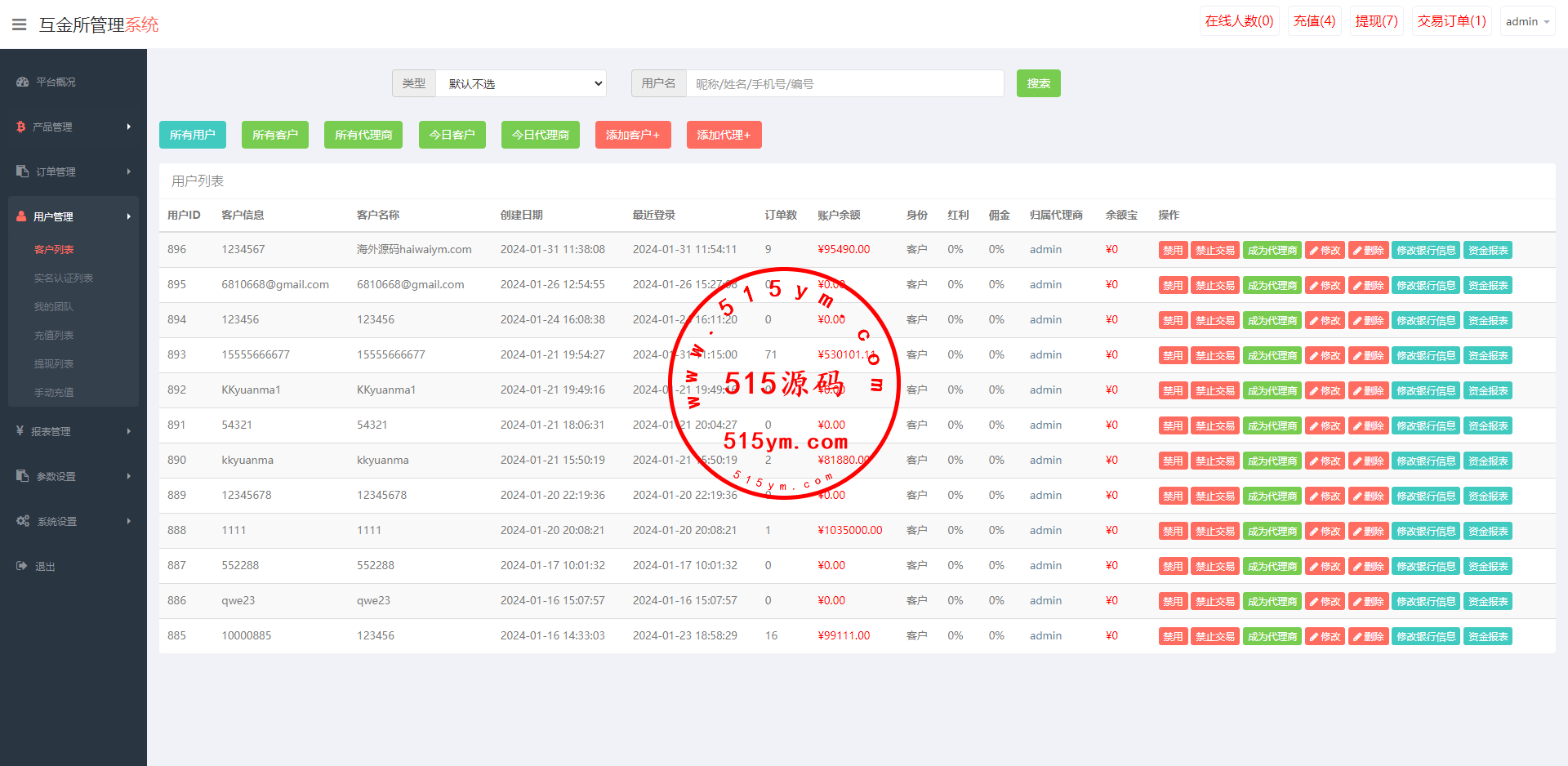Click the bitcoin icon for product management
Screen dimensions: 1568x766
[x=21, y=127]
